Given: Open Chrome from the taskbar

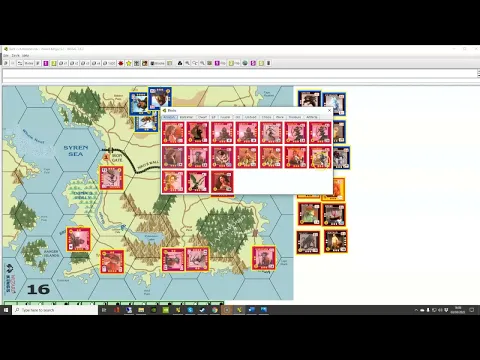Looking at the screenshot, I should (215, 310).
